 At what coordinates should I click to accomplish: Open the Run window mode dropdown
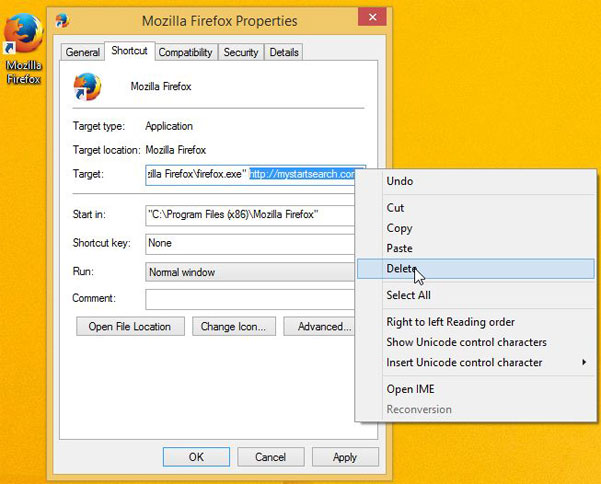tap(250, 272)
